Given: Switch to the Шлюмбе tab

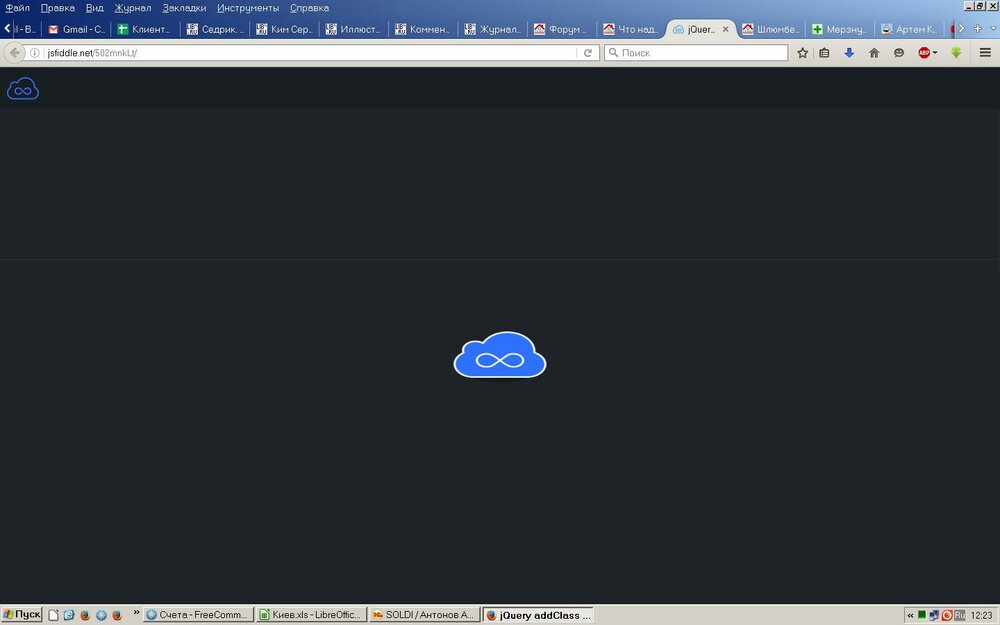Looking at the screenshot, I should [770, 29].
